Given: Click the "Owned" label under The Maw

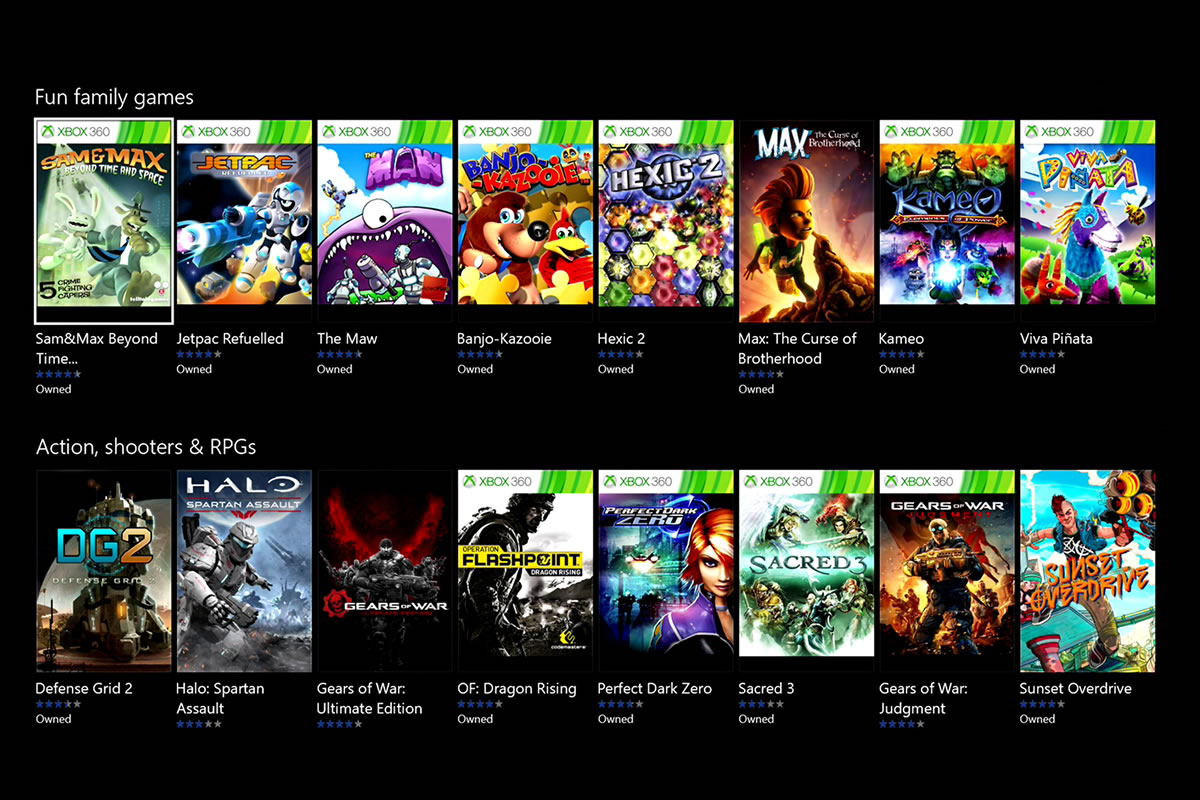Looking at the screenshot, I should (x=335, y=369).
